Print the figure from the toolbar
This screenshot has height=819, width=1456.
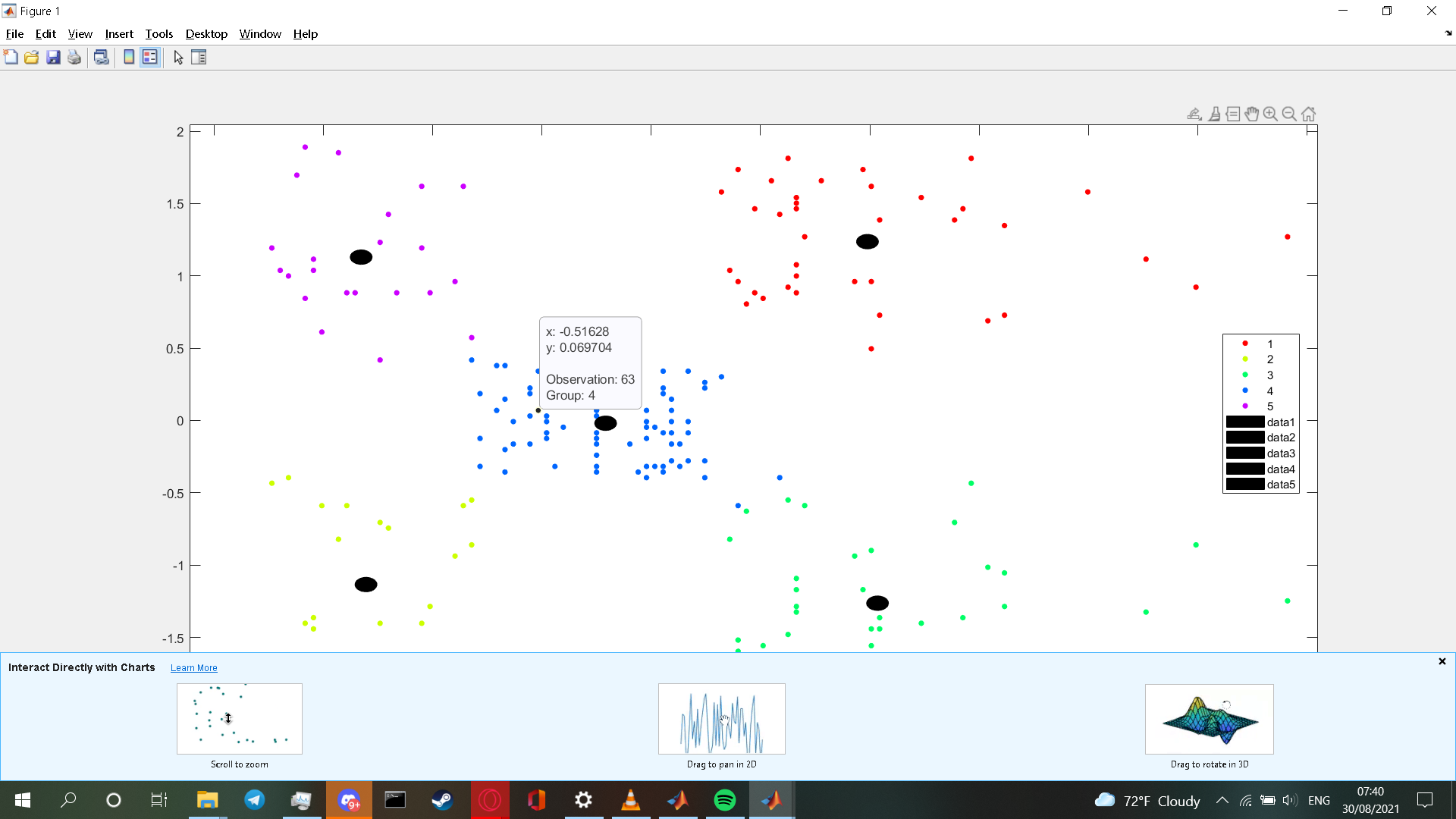74,57
